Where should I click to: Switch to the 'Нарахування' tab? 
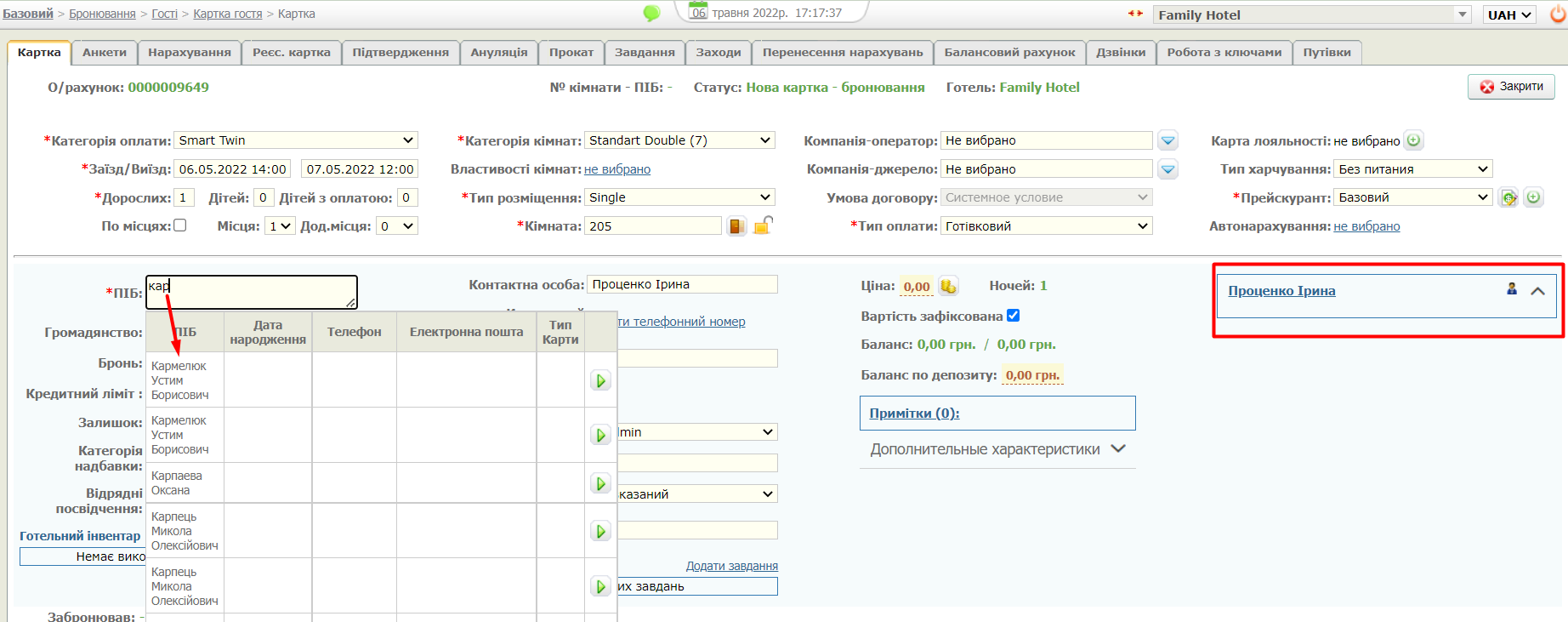pyautogui.click(x=189, y=53)
